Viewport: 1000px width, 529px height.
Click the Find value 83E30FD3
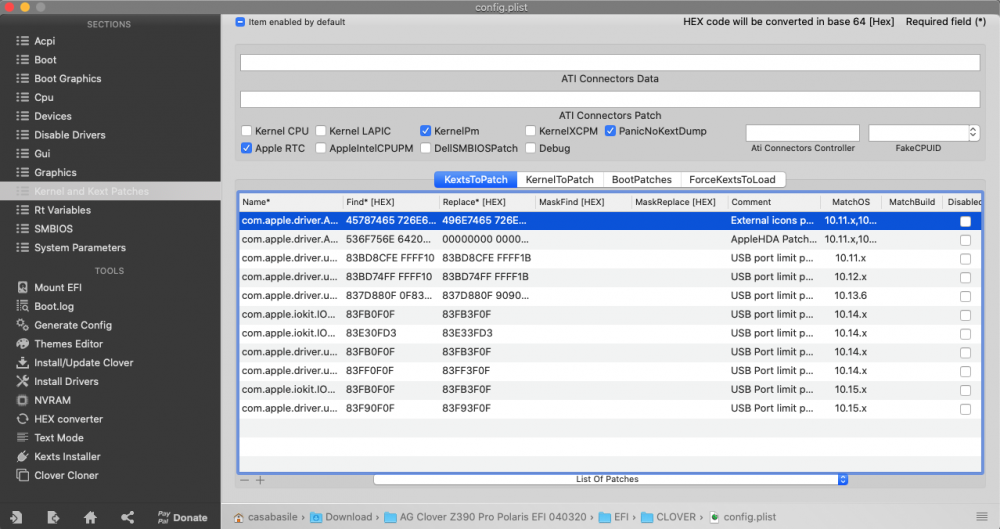click(x=371, y=333)
